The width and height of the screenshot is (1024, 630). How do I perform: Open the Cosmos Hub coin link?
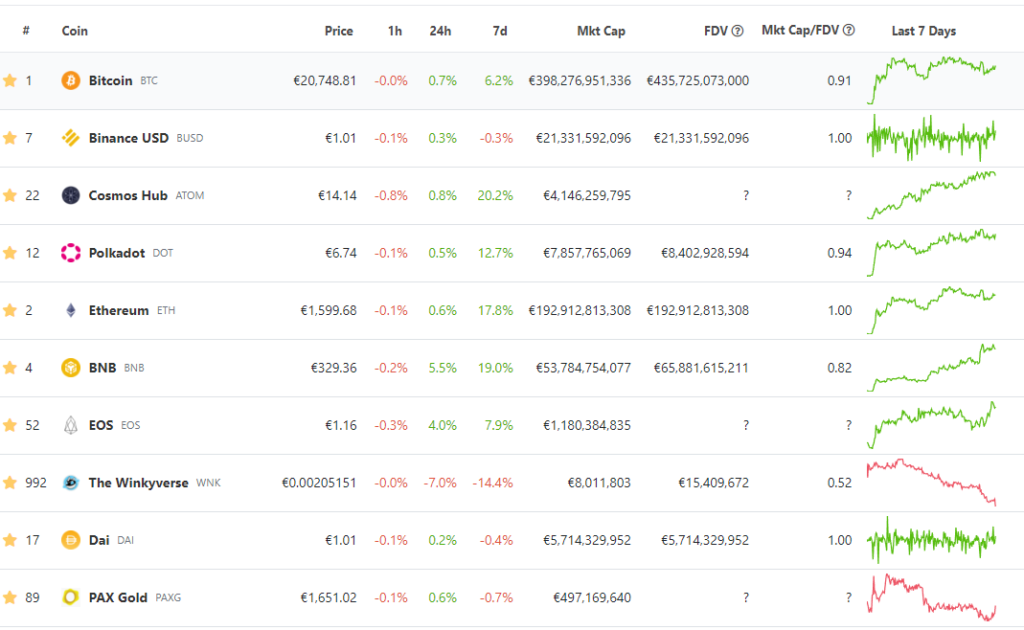click(x=128, y=195)
